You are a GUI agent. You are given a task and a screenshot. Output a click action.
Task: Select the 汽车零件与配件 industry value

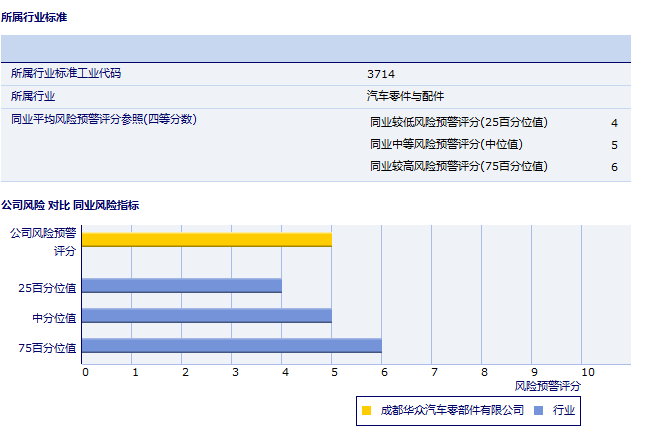pos(405,97)
